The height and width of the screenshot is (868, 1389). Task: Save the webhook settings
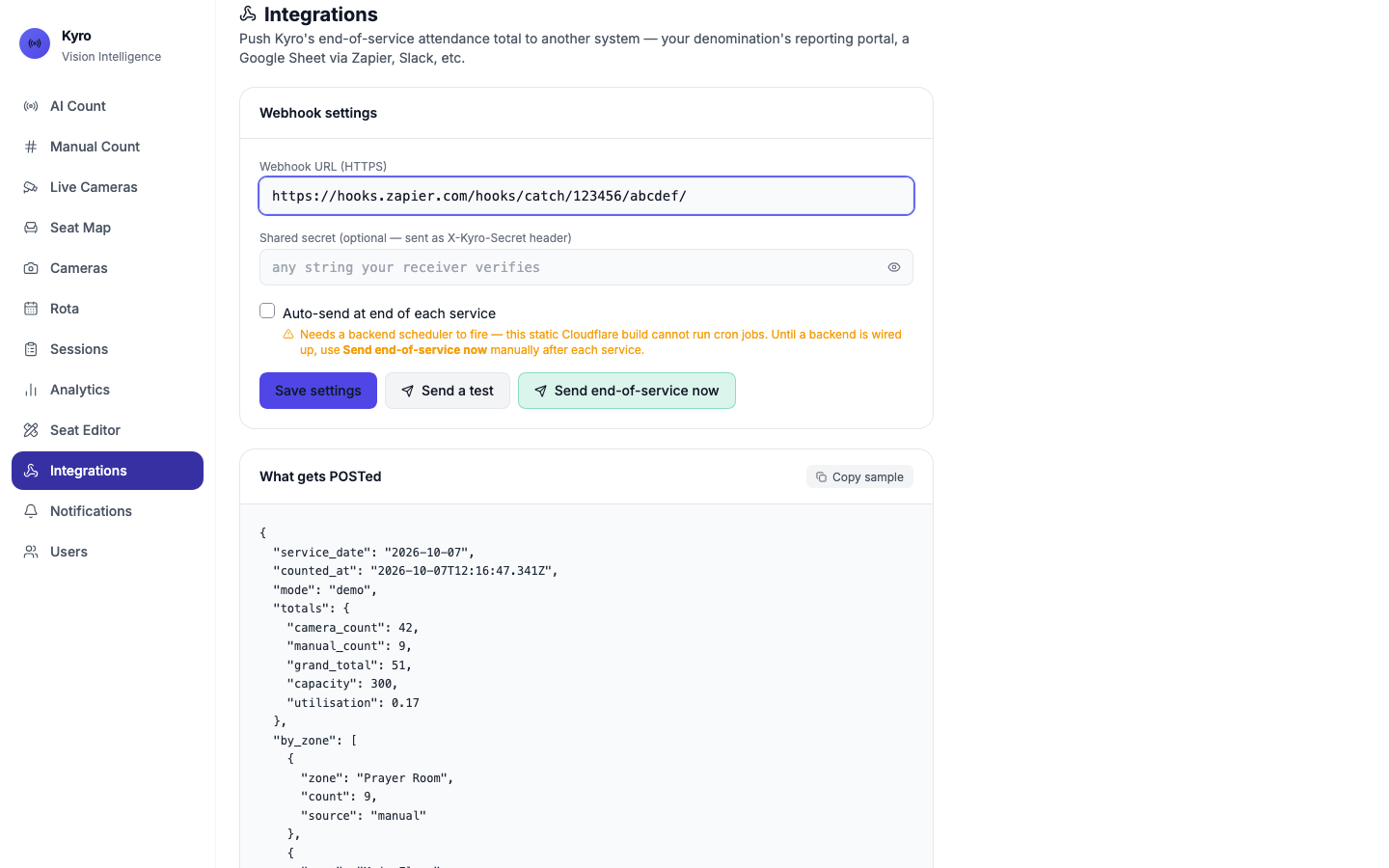[x=318, y=391]
